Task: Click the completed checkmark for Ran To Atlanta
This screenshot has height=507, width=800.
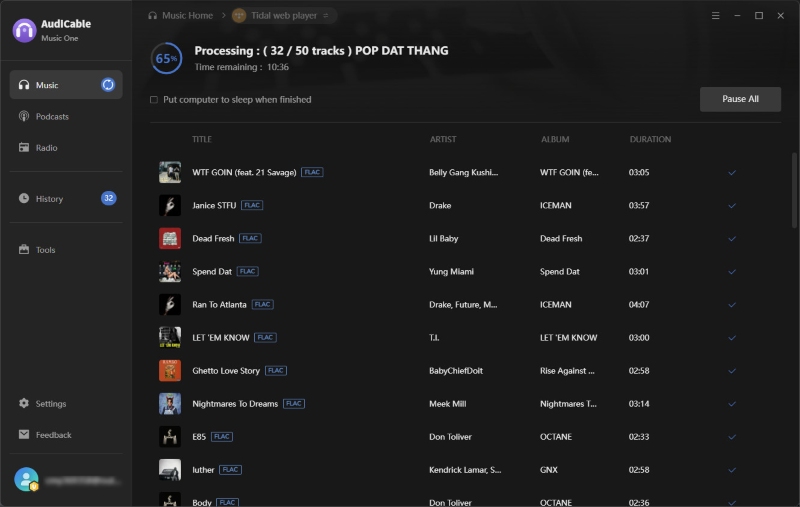Action: (732, 305)
